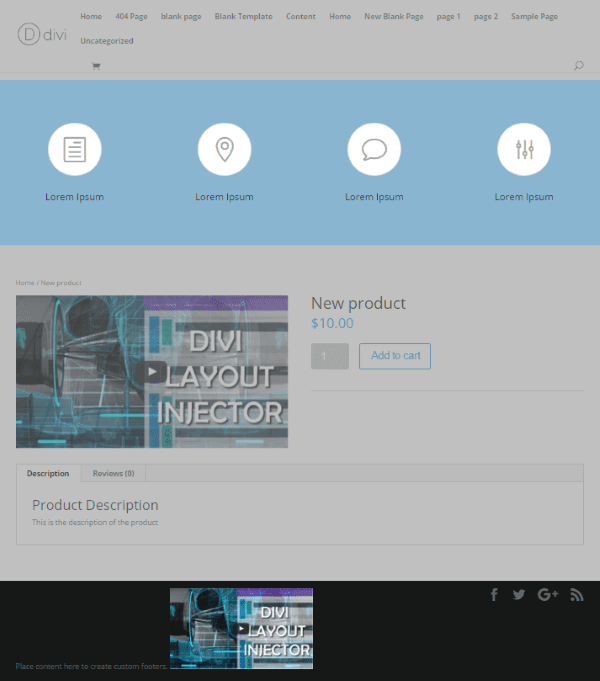Click Lorem Ipsum under the sliders icon
Screen dimensions: 600x681
tap(524, 197)
